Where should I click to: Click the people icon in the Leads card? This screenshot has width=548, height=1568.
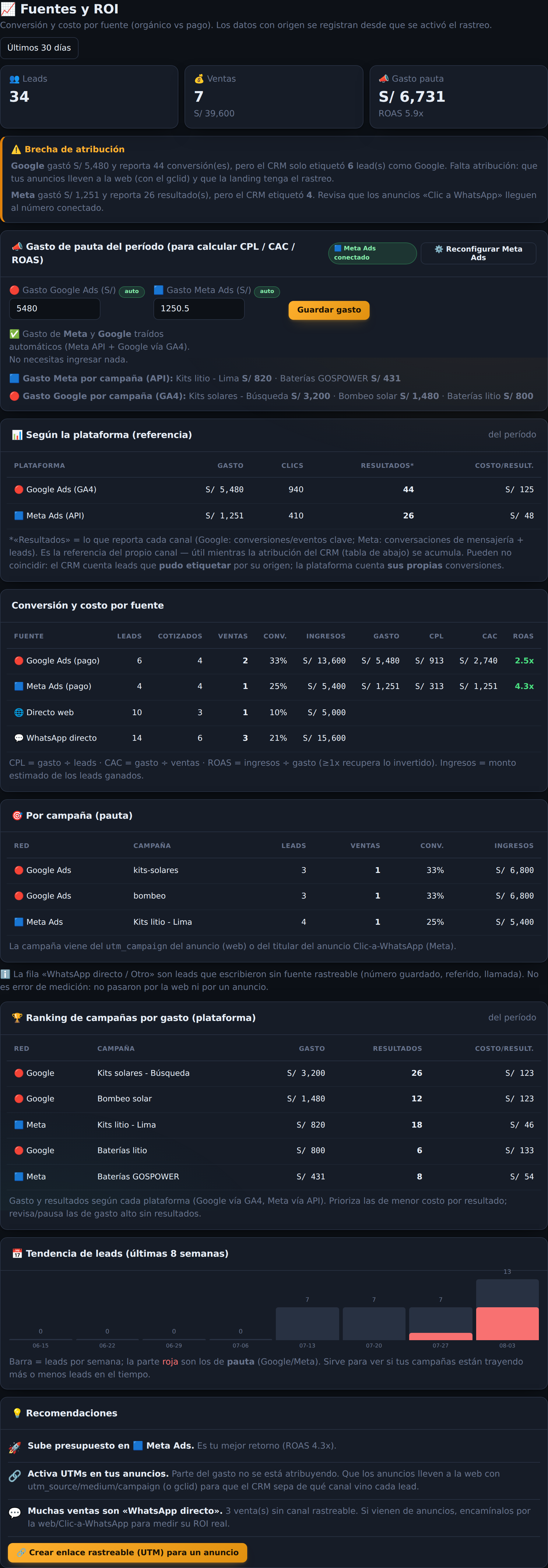pos(15,79)
